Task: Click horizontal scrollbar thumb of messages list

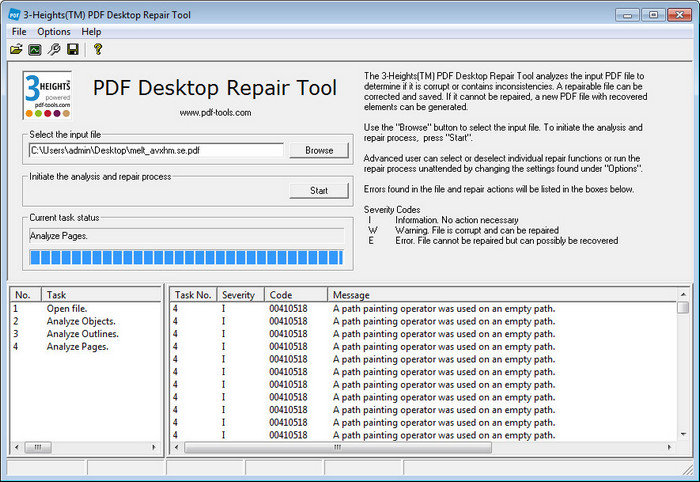Action: (338, 447)
